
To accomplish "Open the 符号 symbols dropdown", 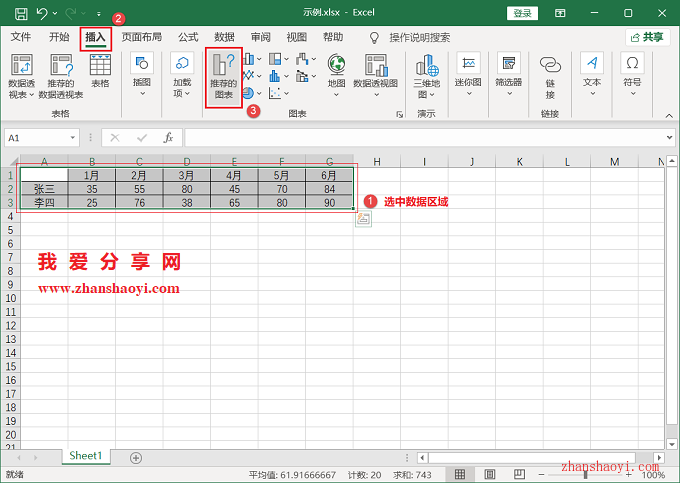I will [x=632, y=74].
